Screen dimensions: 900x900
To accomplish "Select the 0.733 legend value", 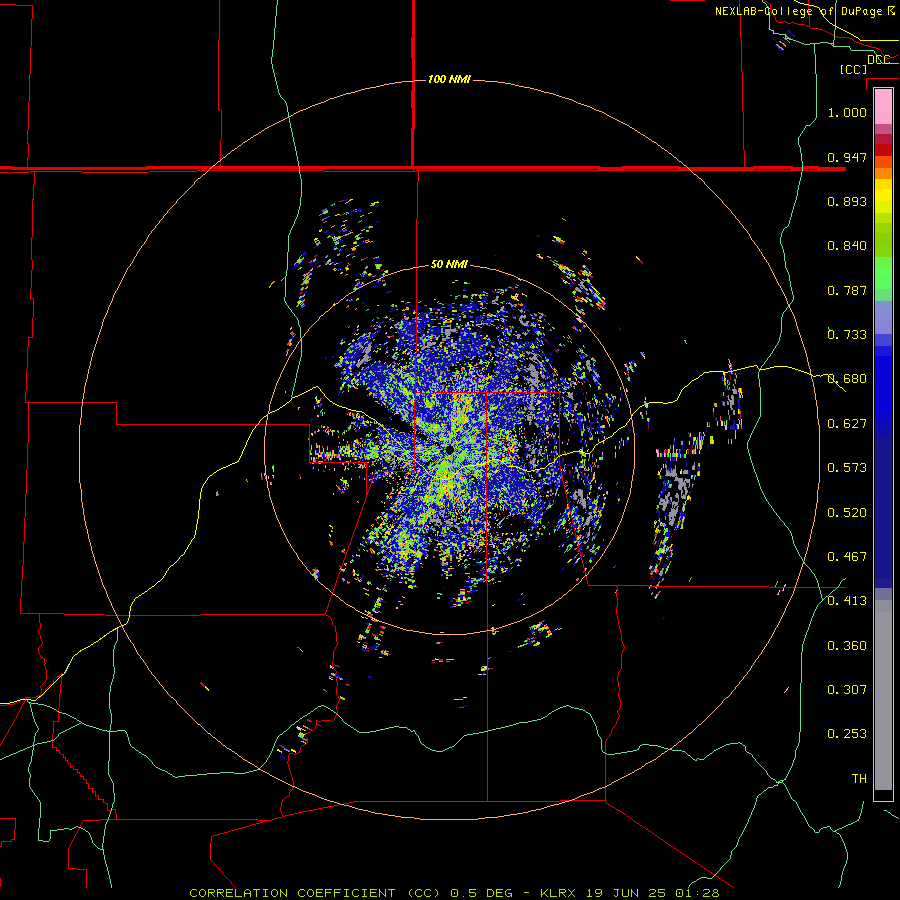I will coord(847,335).
